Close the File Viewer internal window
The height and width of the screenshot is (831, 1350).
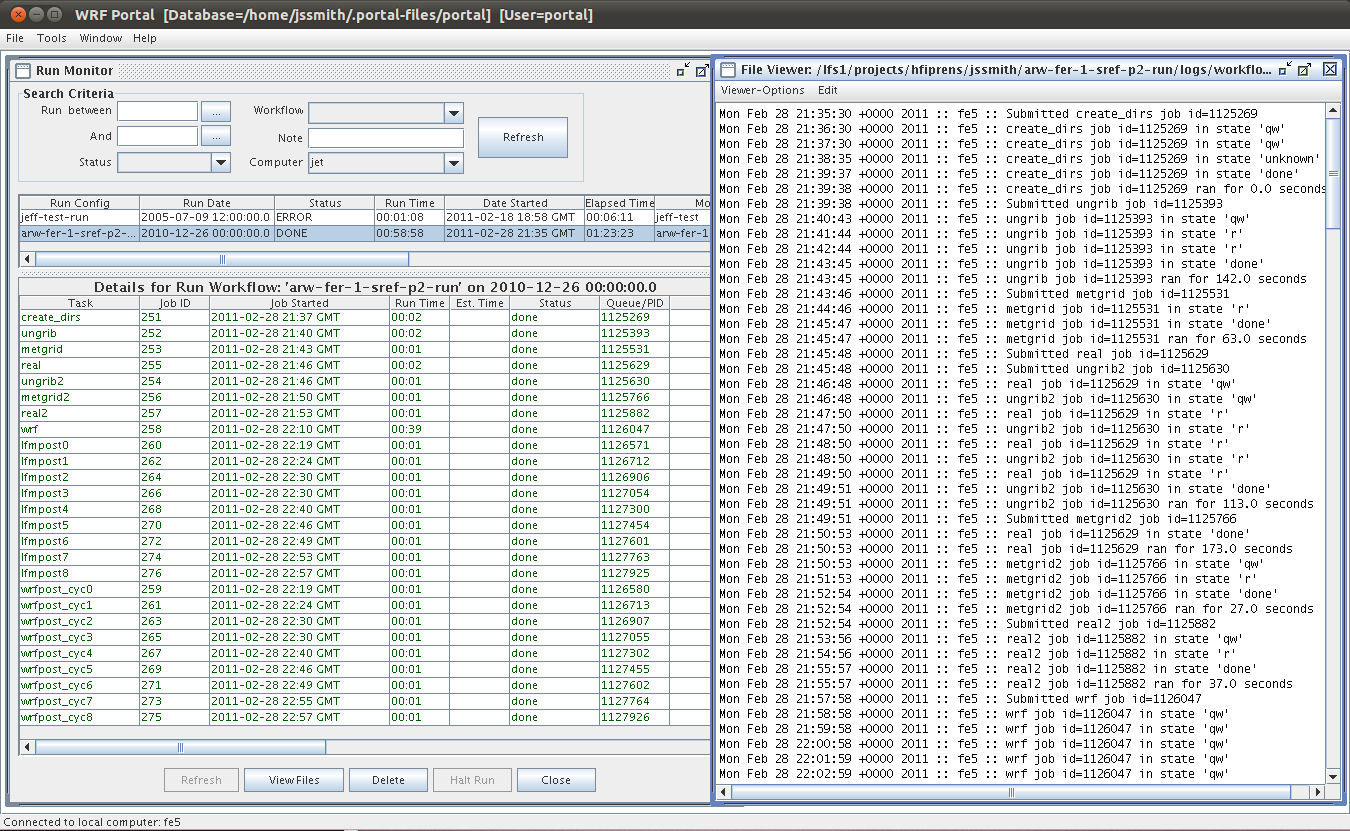(x=1330, y=69)
